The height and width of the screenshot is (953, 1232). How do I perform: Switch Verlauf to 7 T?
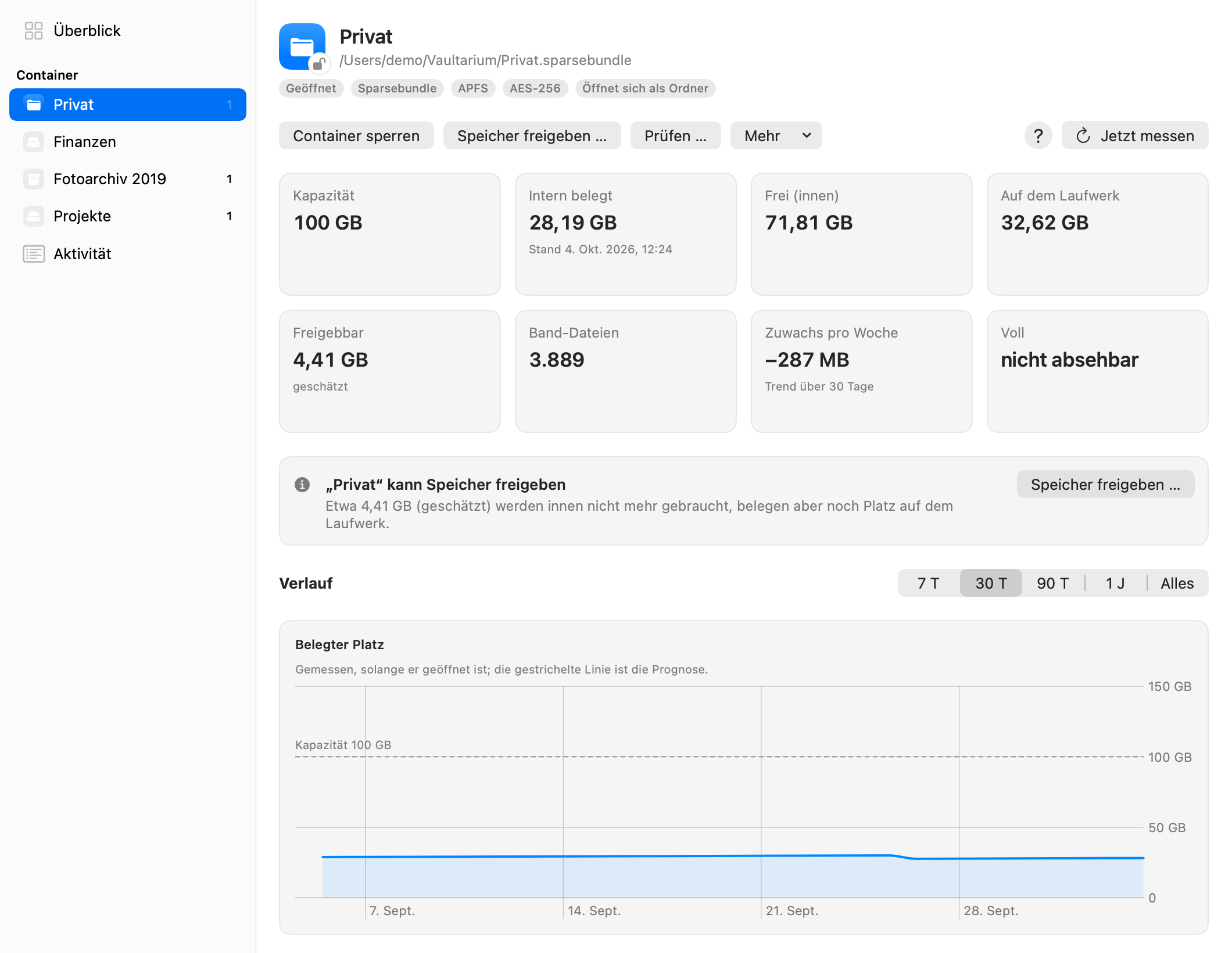click(x=929, y=583)
